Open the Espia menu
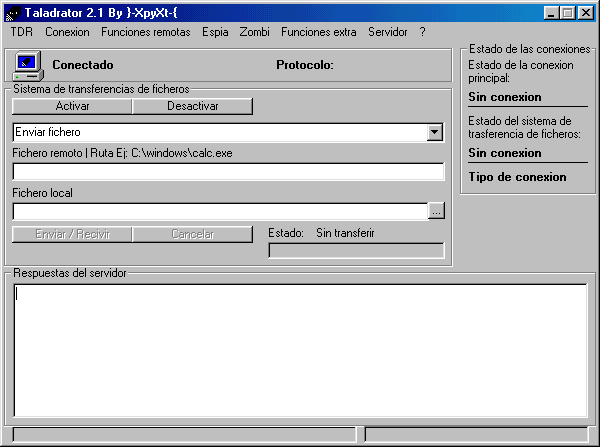This screenshot has width=600, height=447. tap(215, 32)
